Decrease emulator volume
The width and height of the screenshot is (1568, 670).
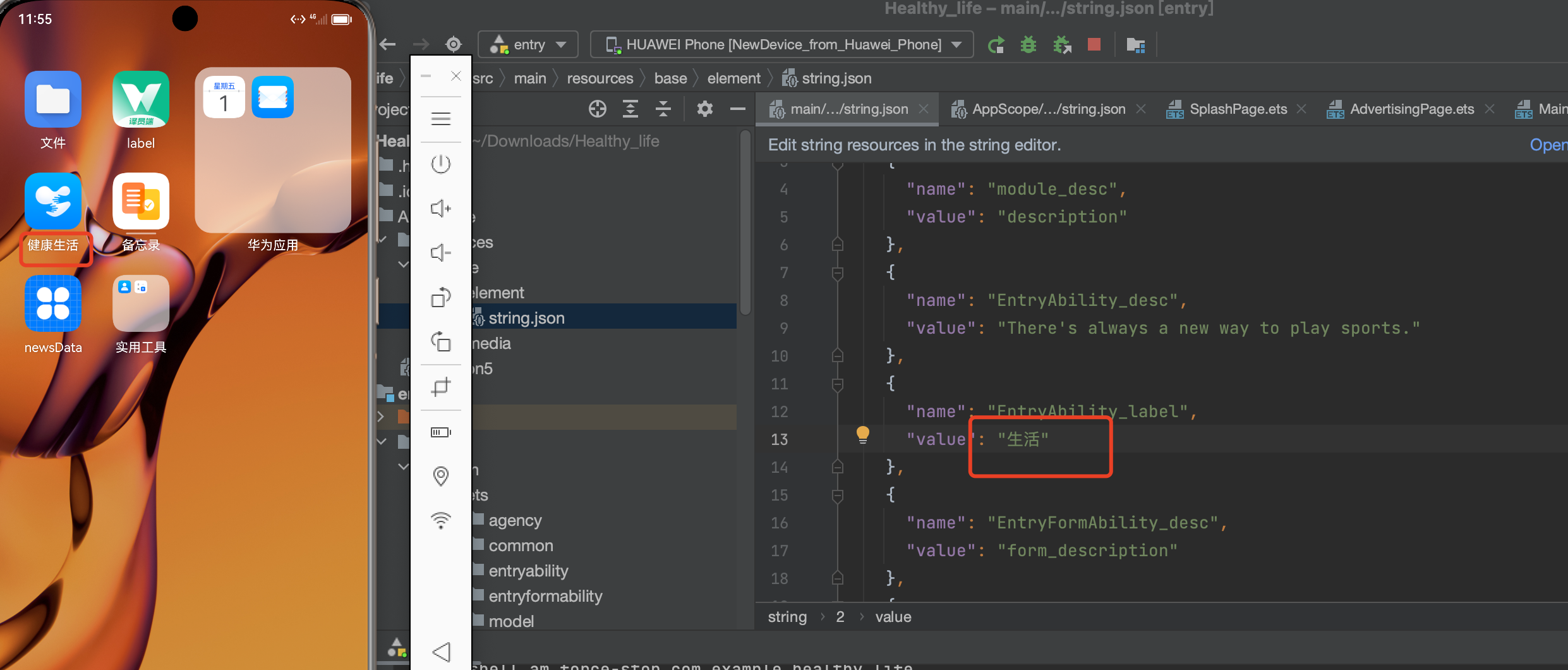(441, 253)
